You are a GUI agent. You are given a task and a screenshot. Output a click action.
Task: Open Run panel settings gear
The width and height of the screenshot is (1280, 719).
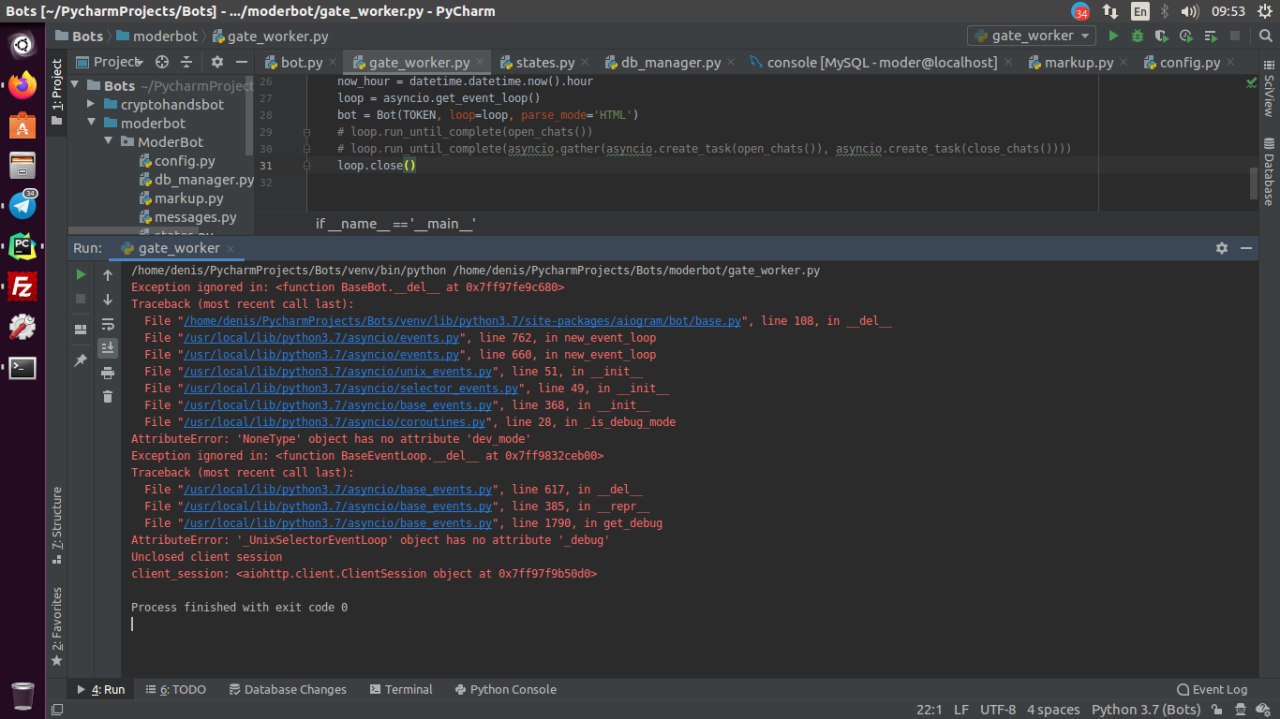click(x=1221, y=248)
